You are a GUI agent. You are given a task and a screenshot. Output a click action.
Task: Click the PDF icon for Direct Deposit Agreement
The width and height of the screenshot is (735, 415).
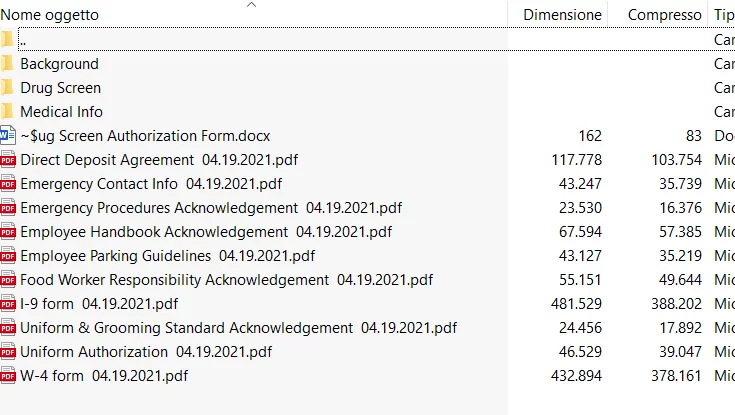(8, 160)
